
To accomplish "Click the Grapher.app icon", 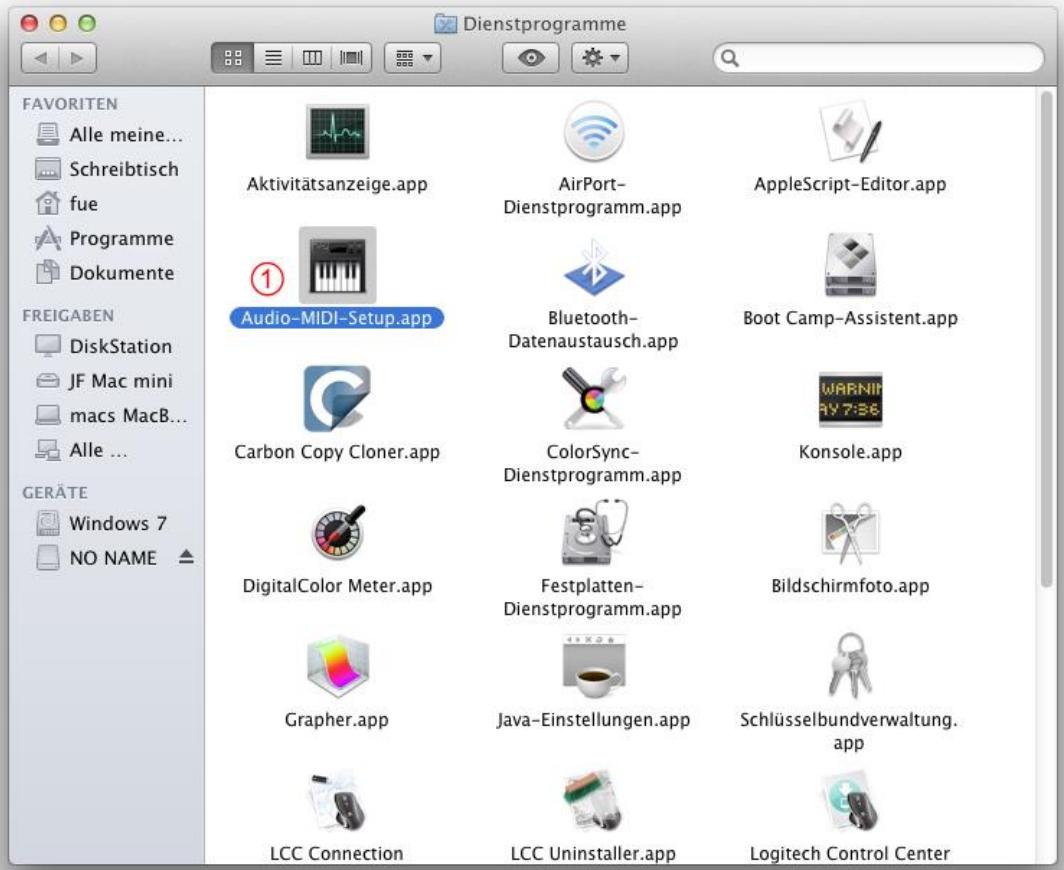I will click(337, 667).
